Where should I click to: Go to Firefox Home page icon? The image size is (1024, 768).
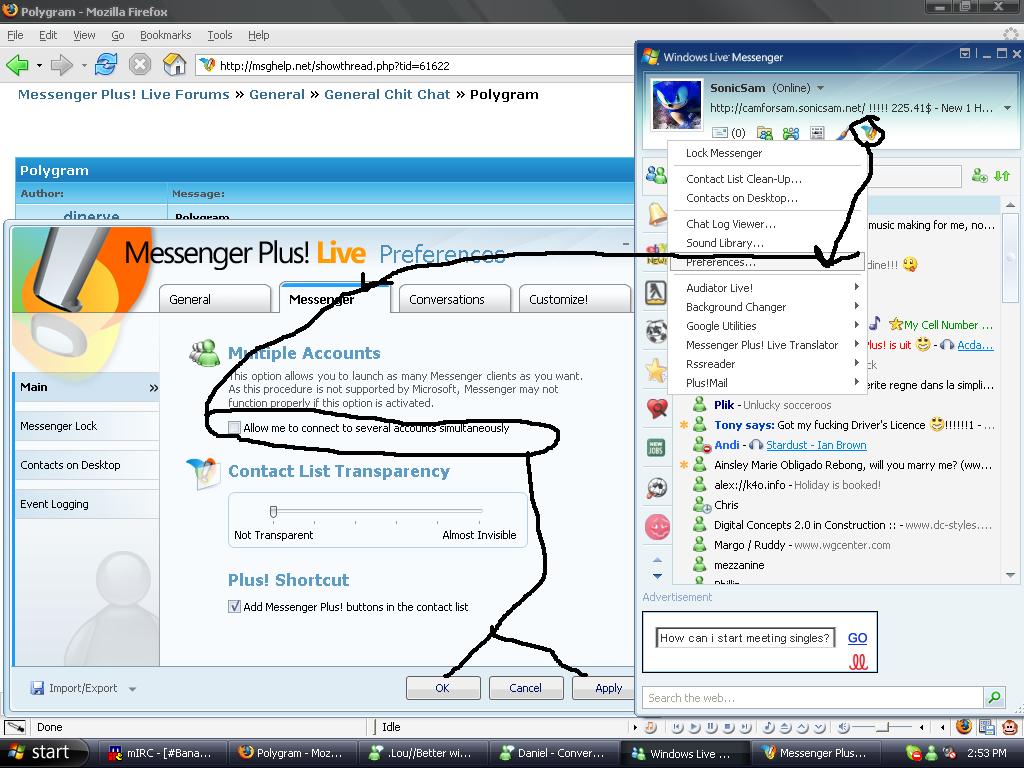[174, 65]
